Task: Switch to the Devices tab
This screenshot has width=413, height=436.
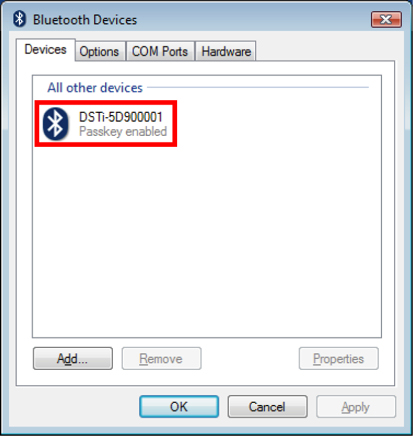Action: [x=45, y=50]
